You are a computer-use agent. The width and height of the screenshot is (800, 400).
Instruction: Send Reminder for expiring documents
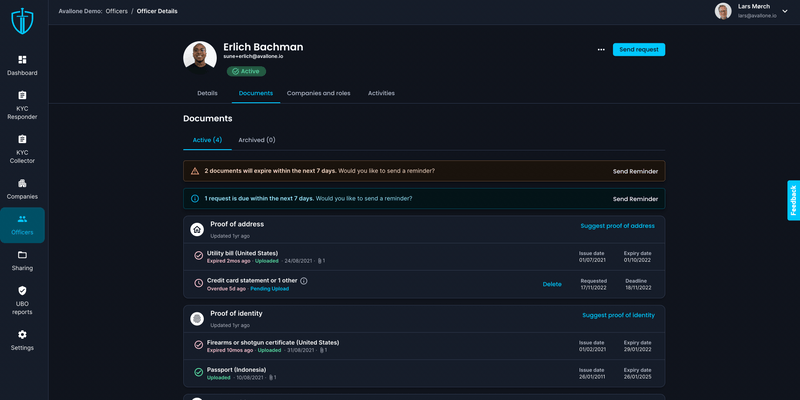(635, 171)
